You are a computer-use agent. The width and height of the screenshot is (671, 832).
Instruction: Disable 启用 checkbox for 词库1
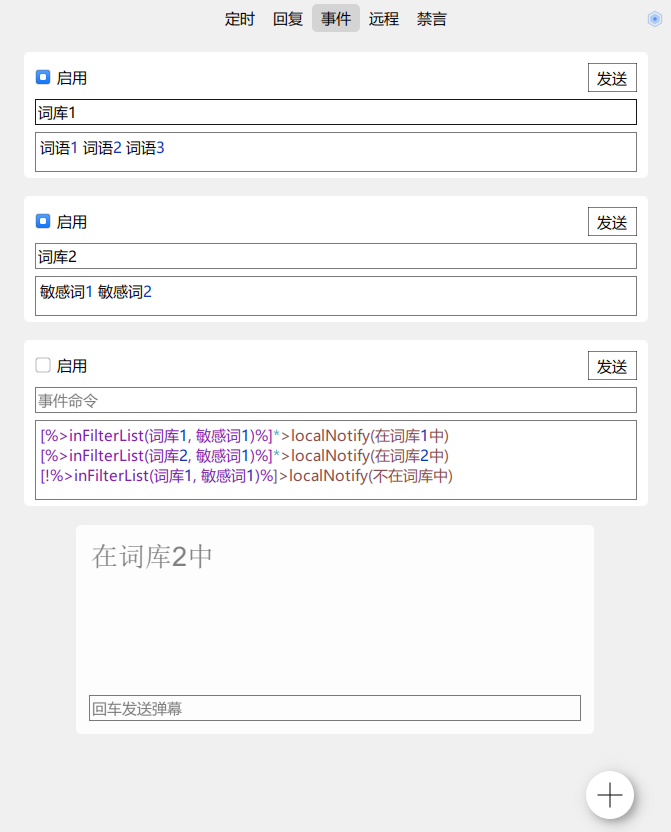tap(41, 76)
